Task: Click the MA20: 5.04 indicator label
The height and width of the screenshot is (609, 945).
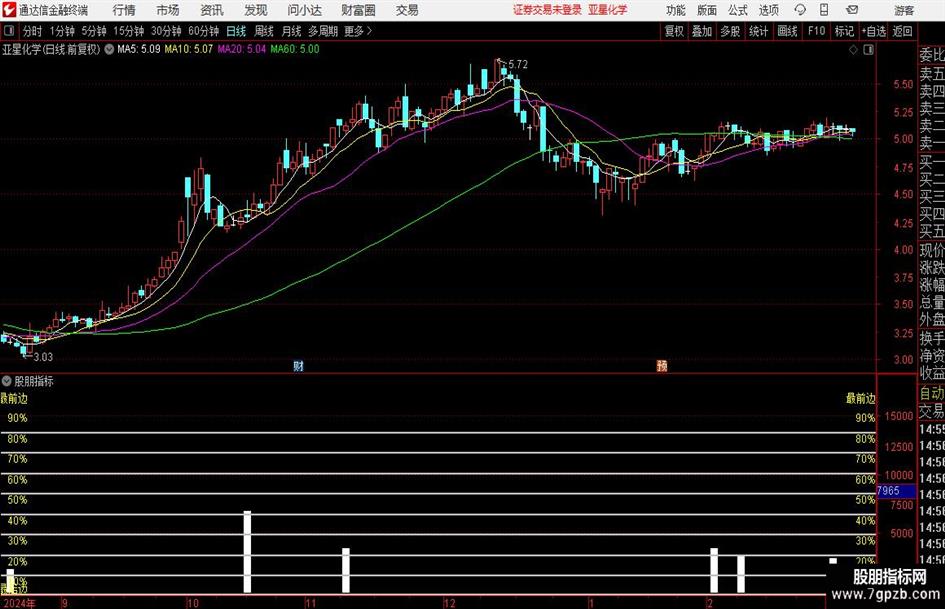Action: [x=242, y=49]
